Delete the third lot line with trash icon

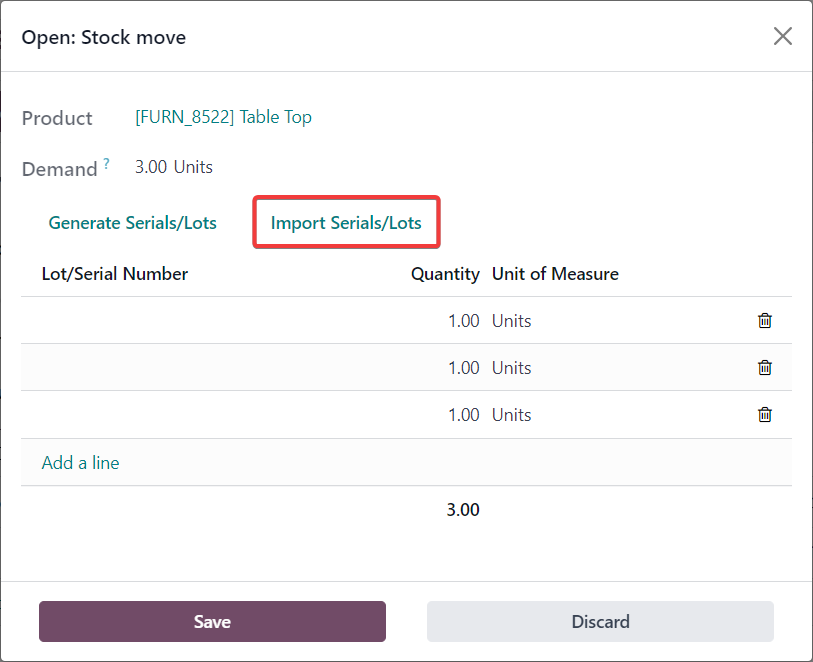pos(765,414)
